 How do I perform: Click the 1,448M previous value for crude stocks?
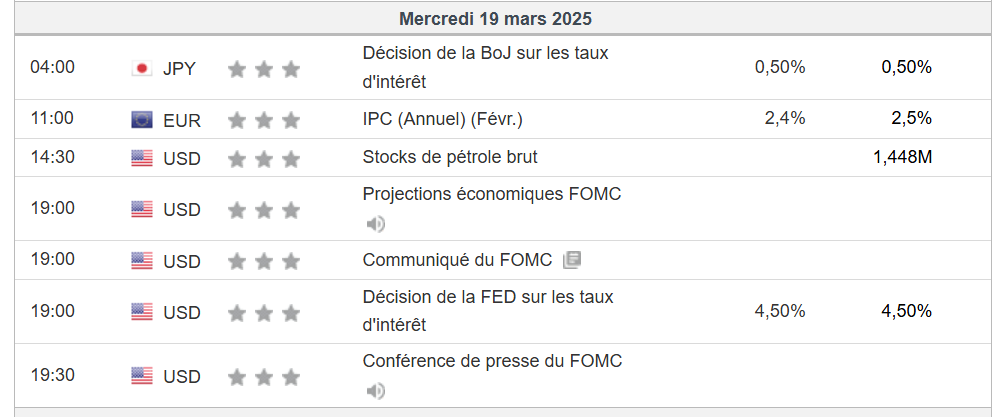tap(902, 157)
